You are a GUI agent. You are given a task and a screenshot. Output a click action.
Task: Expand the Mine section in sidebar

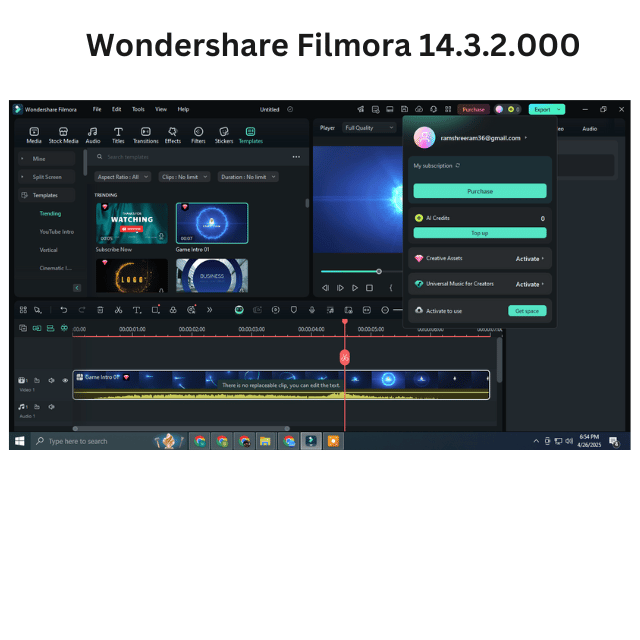pos(22,159)
